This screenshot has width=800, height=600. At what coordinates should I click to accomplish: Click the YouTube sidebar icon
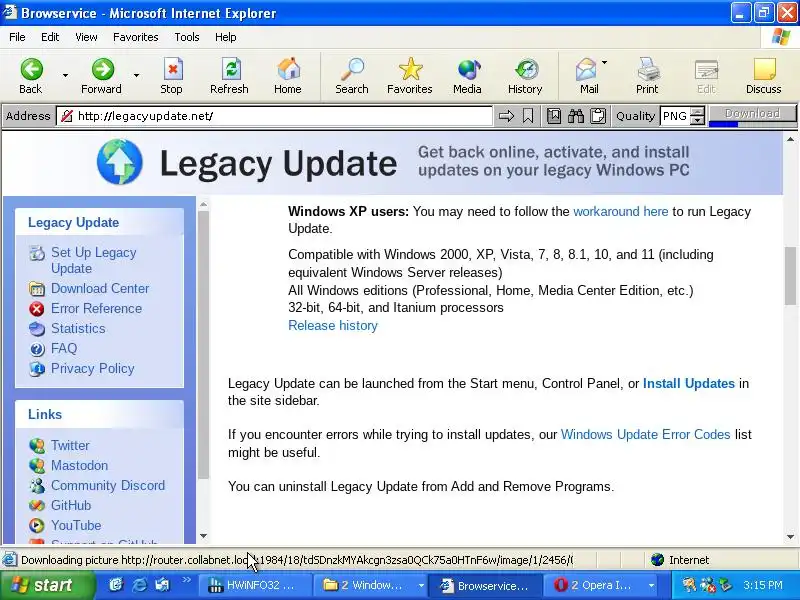pyautogui.click(x=37, y=526)
